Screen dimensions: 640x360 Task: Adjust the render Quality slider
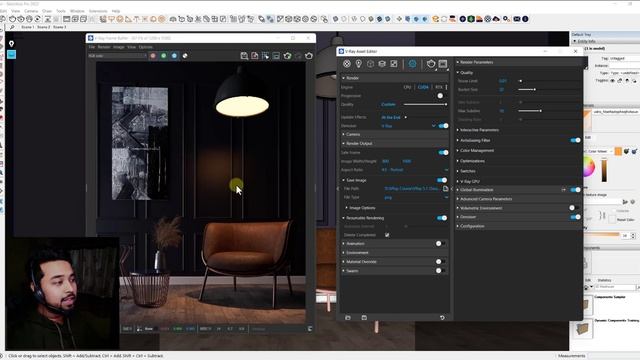(x=425, y=104)
